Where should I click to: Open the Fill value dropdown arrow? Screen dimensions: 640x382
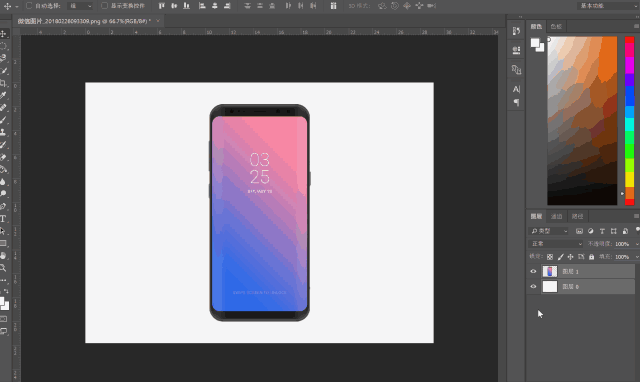point(637,257)
